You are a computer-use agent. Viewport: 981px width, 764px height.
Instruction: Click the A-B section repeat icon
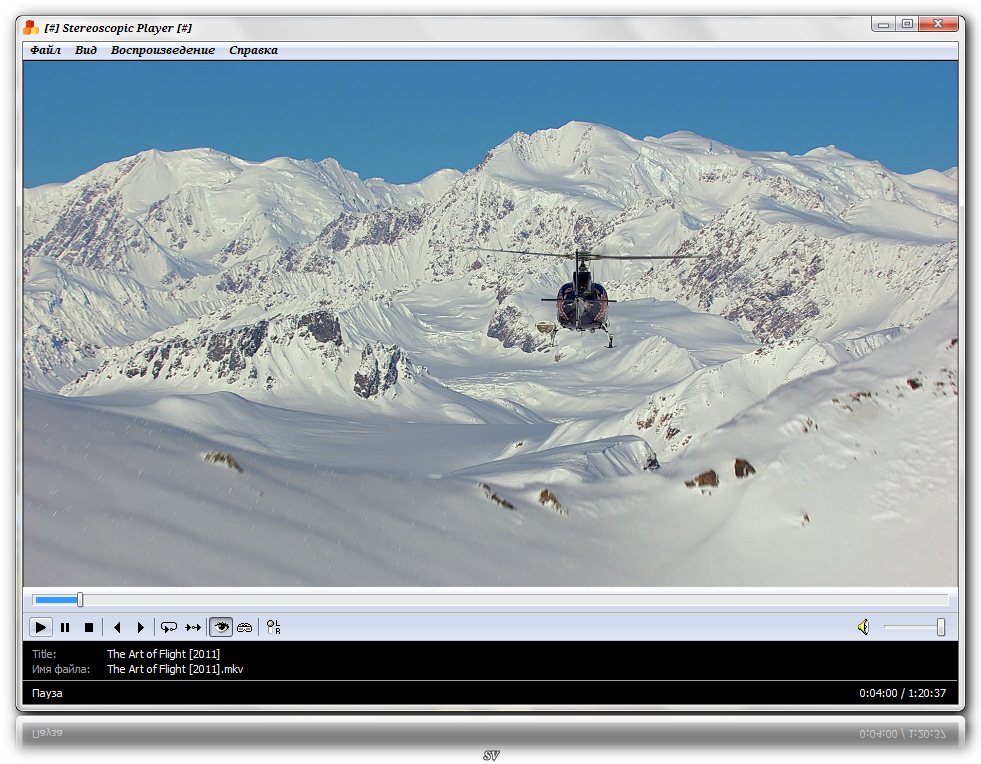click(193, 627)
